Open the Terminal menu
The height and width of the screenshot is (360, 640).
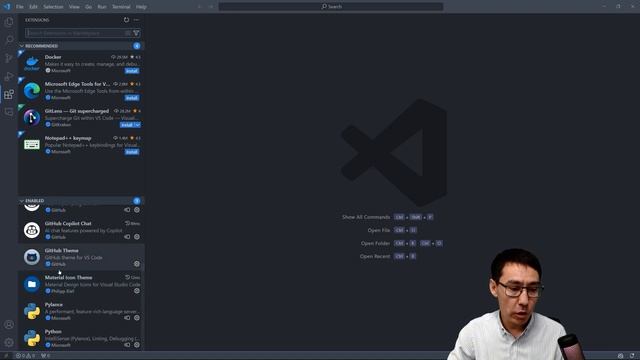coord(121,7)
